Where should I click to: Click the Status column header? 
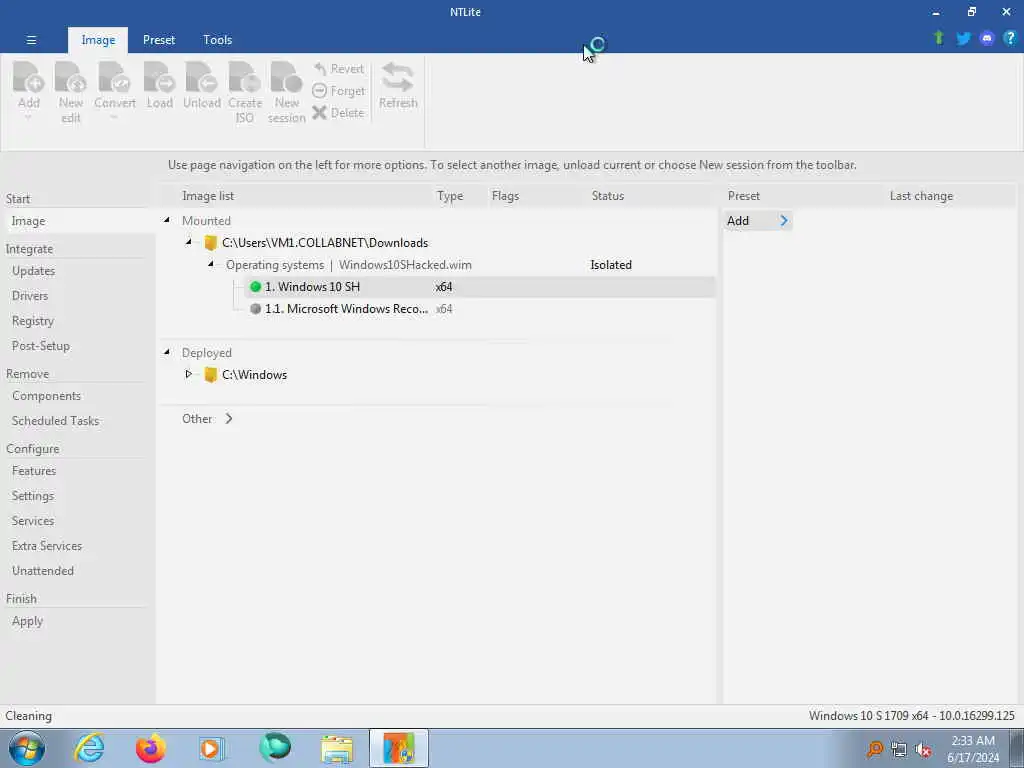607,196
